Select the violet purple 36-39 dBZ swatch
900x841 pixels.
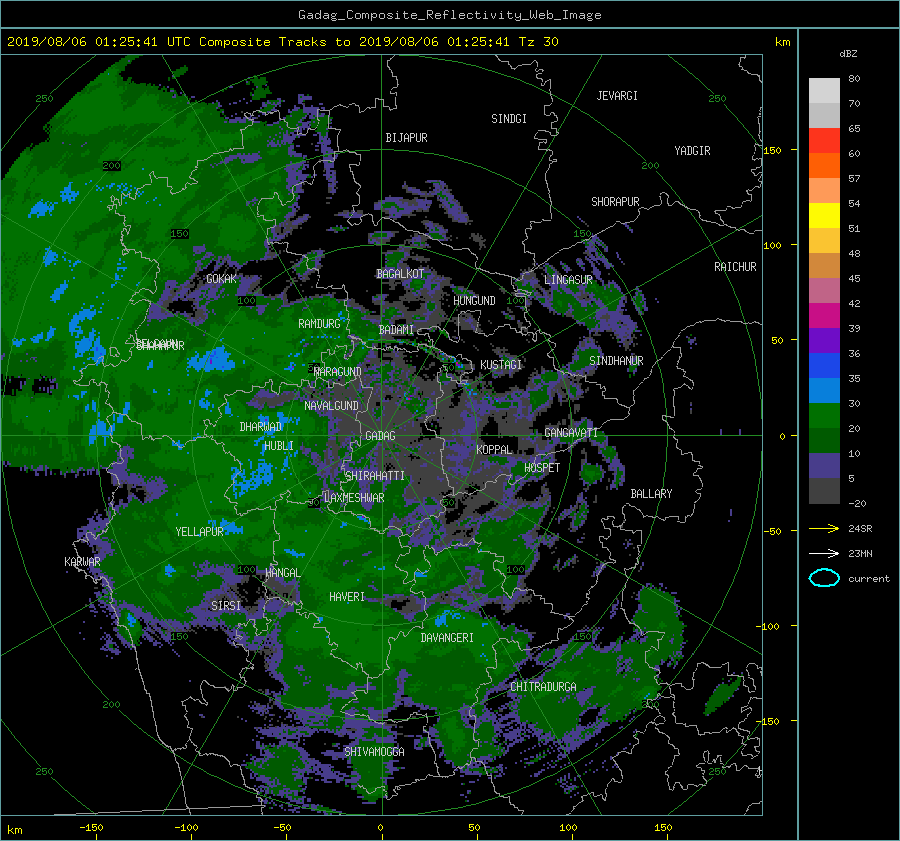[x=824, y=341]
